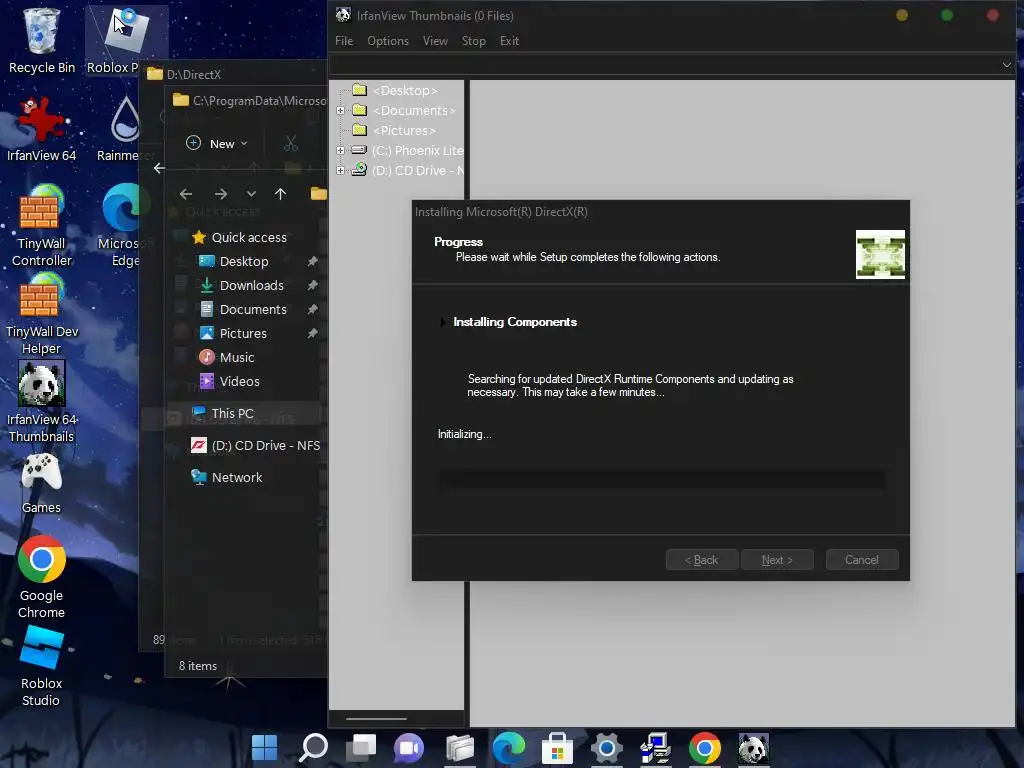Select Quick access in Explorer sidebar

pos(240,237)
